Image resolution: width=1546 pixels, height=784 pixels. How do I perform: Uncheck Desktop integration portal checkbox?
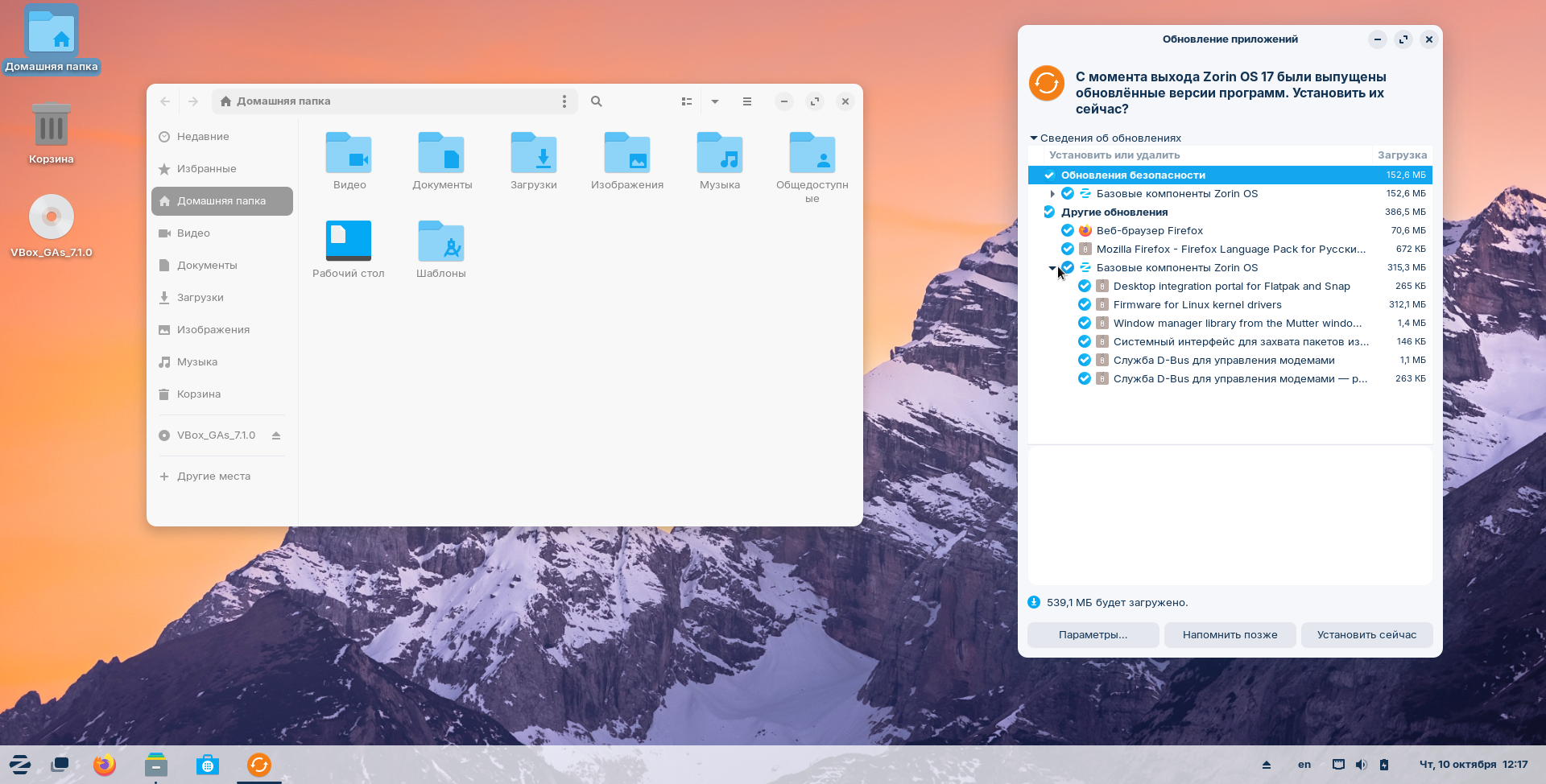tap(1085, 286)
